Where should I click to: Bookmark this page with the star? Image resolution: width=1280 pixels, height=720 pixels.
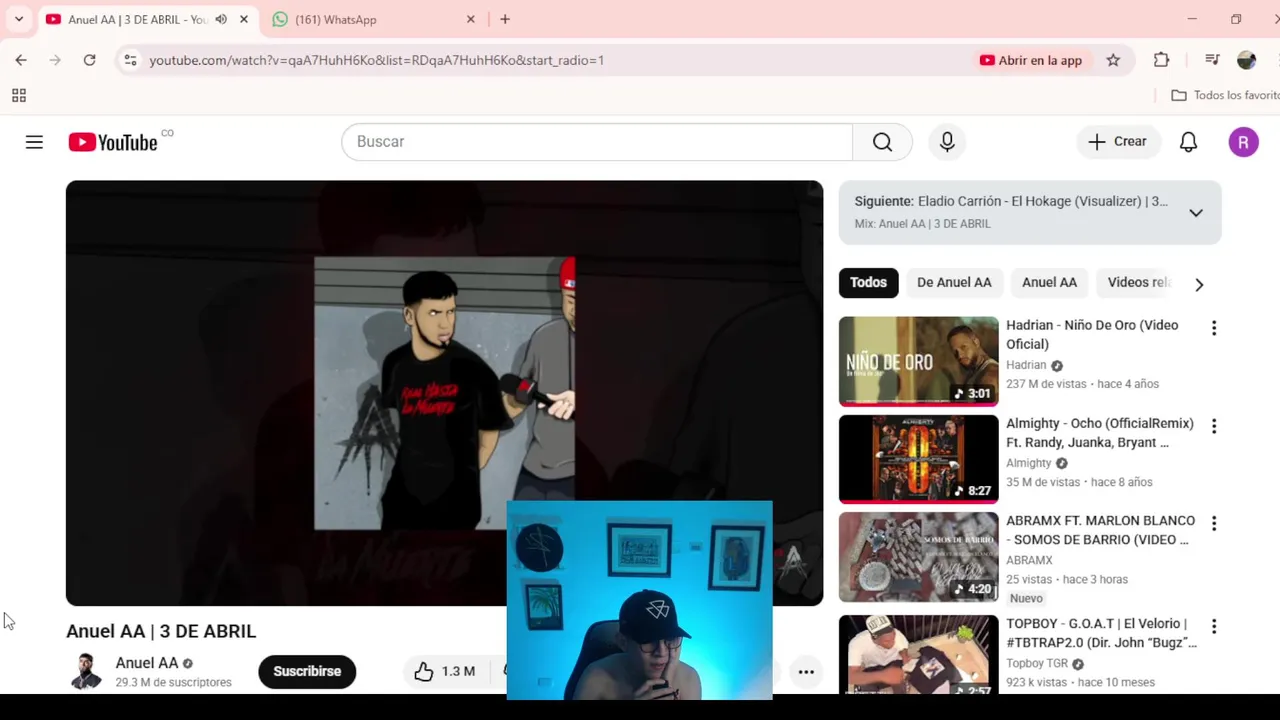pos(1113,60)
